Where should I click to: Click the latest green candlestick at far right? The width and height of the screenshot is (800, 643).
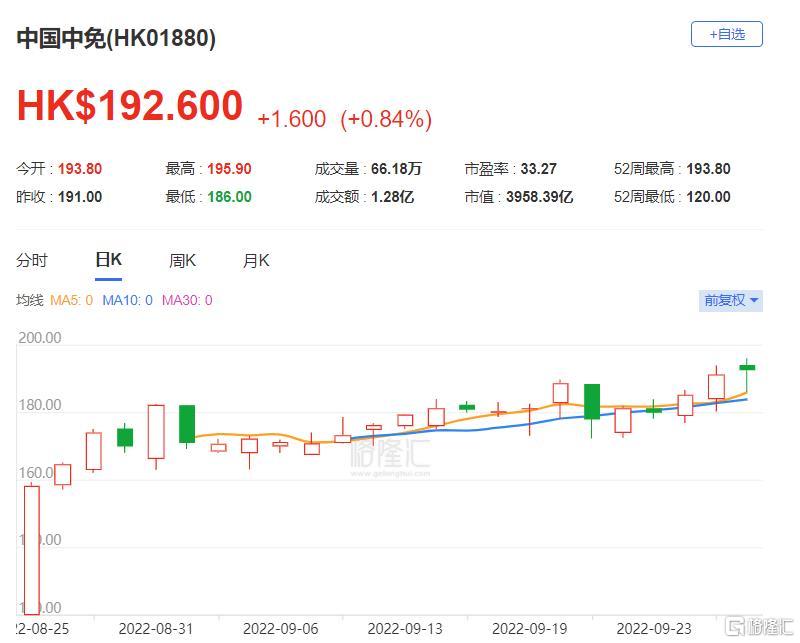click(746, 367)
